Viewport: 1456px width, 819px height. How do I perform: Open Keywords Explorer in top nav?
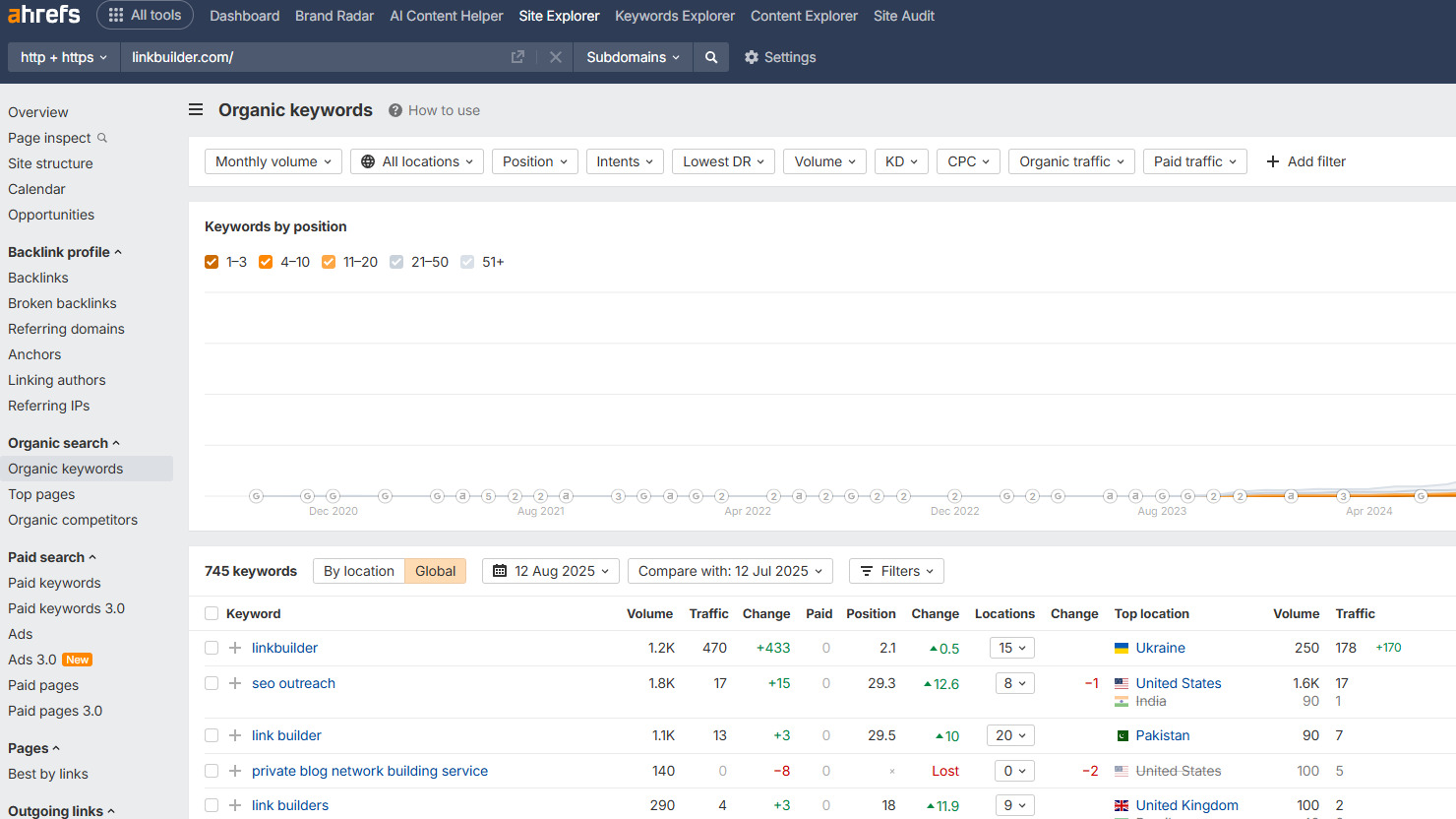coord(675,16)
